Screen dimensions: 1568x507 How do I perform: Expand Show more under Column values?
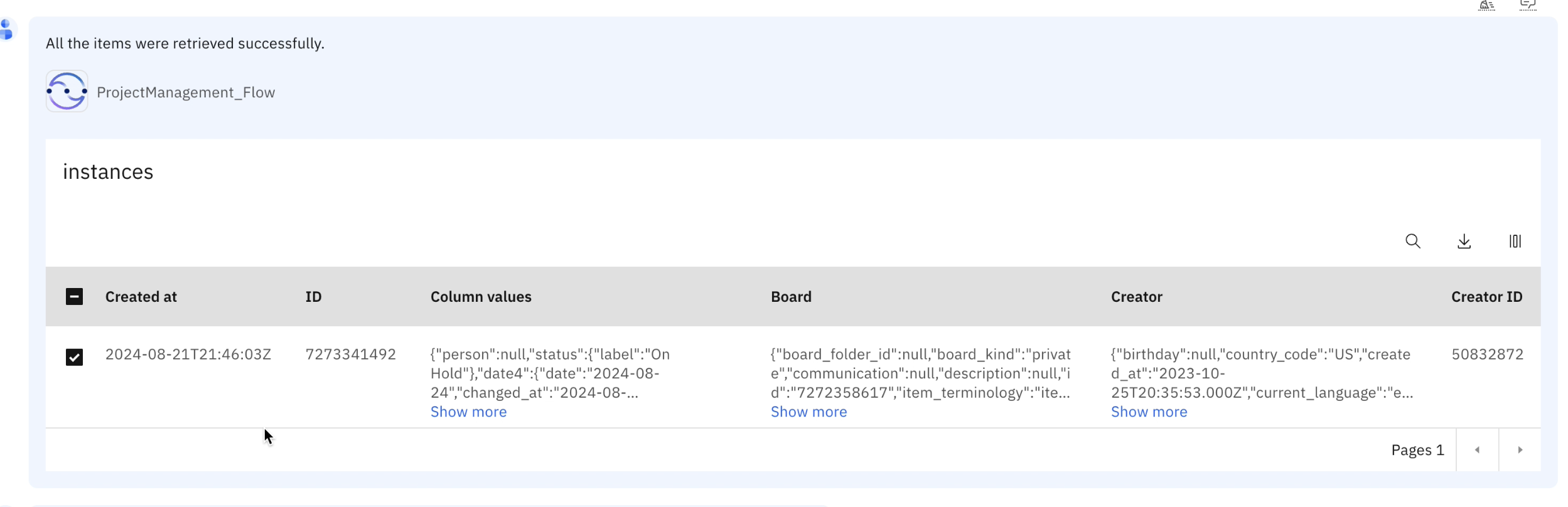468,412
